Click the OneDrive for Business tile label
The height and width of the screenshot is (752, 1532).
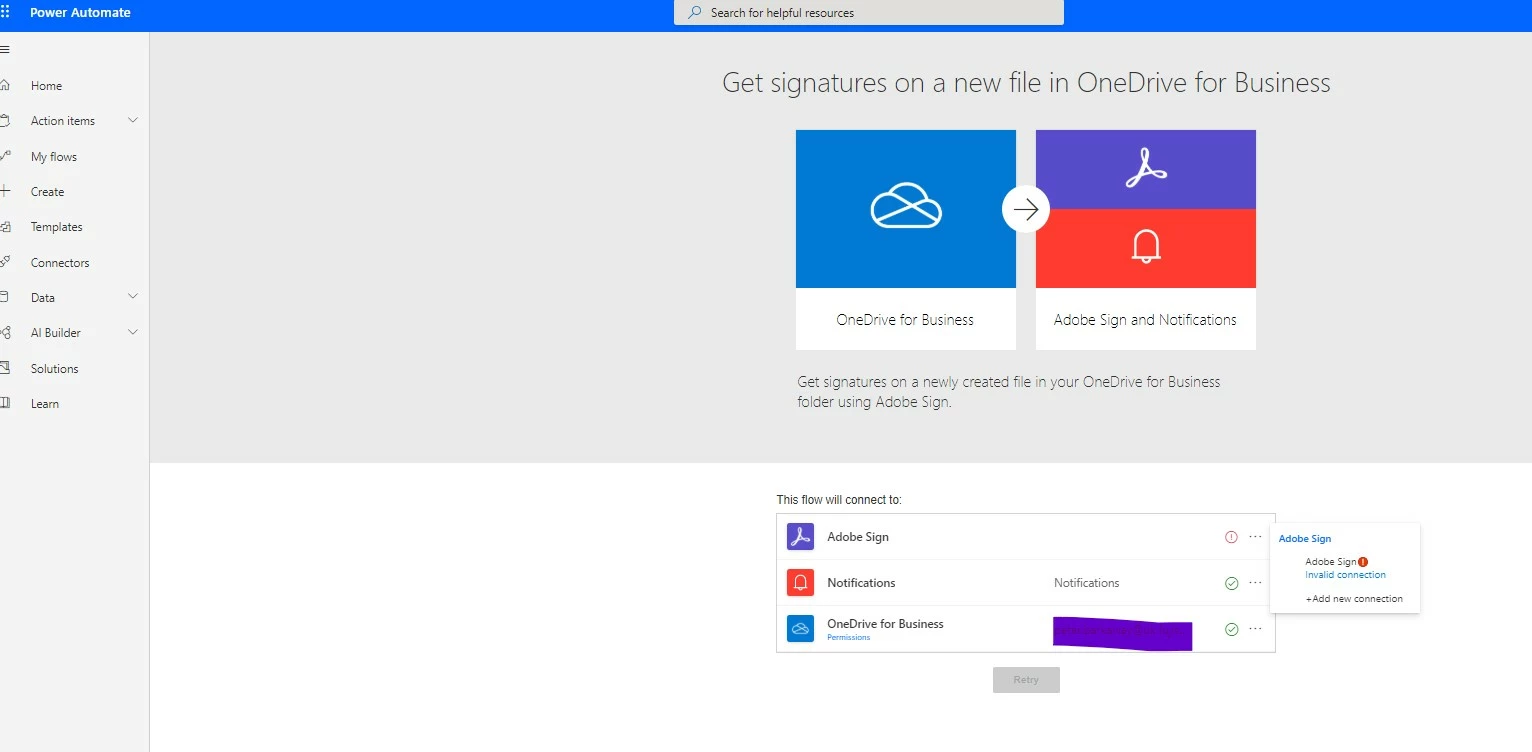905,320
